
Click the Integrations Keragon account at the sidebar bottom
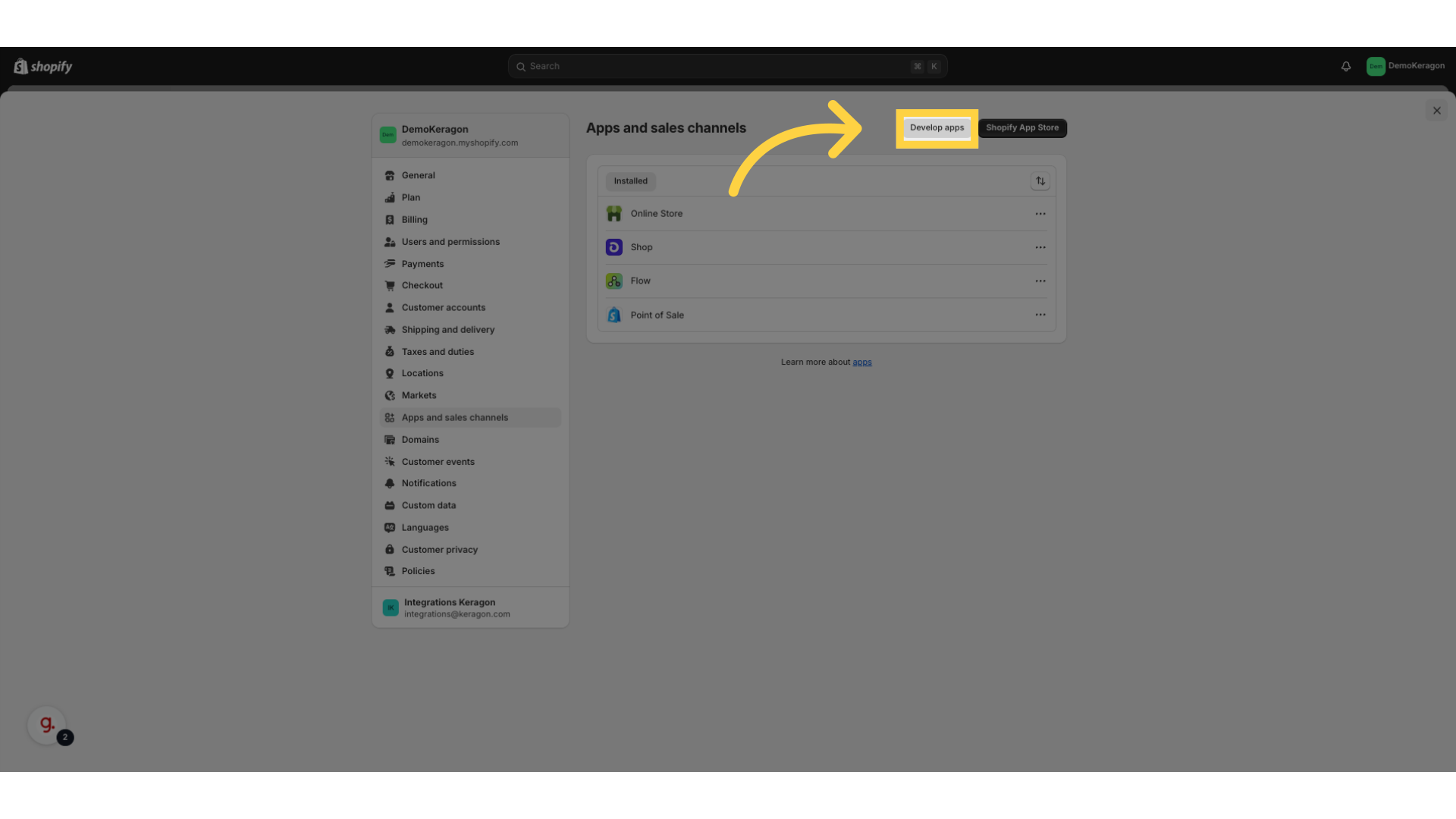coord(470,608)
